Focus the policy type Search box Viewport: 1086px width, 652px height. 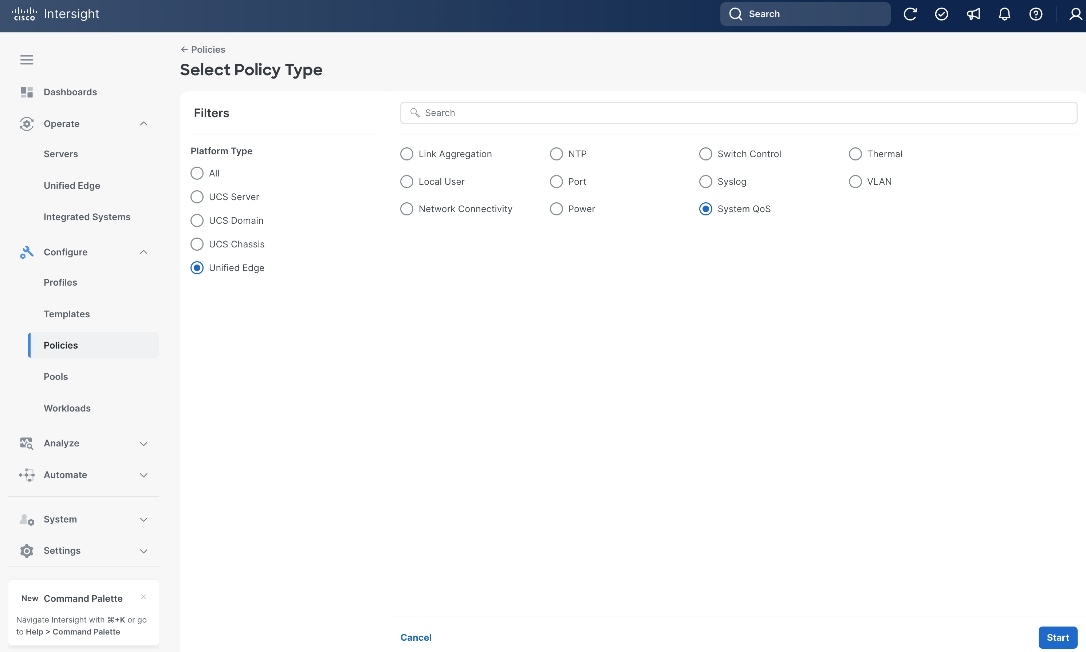(x=738, y=113)
